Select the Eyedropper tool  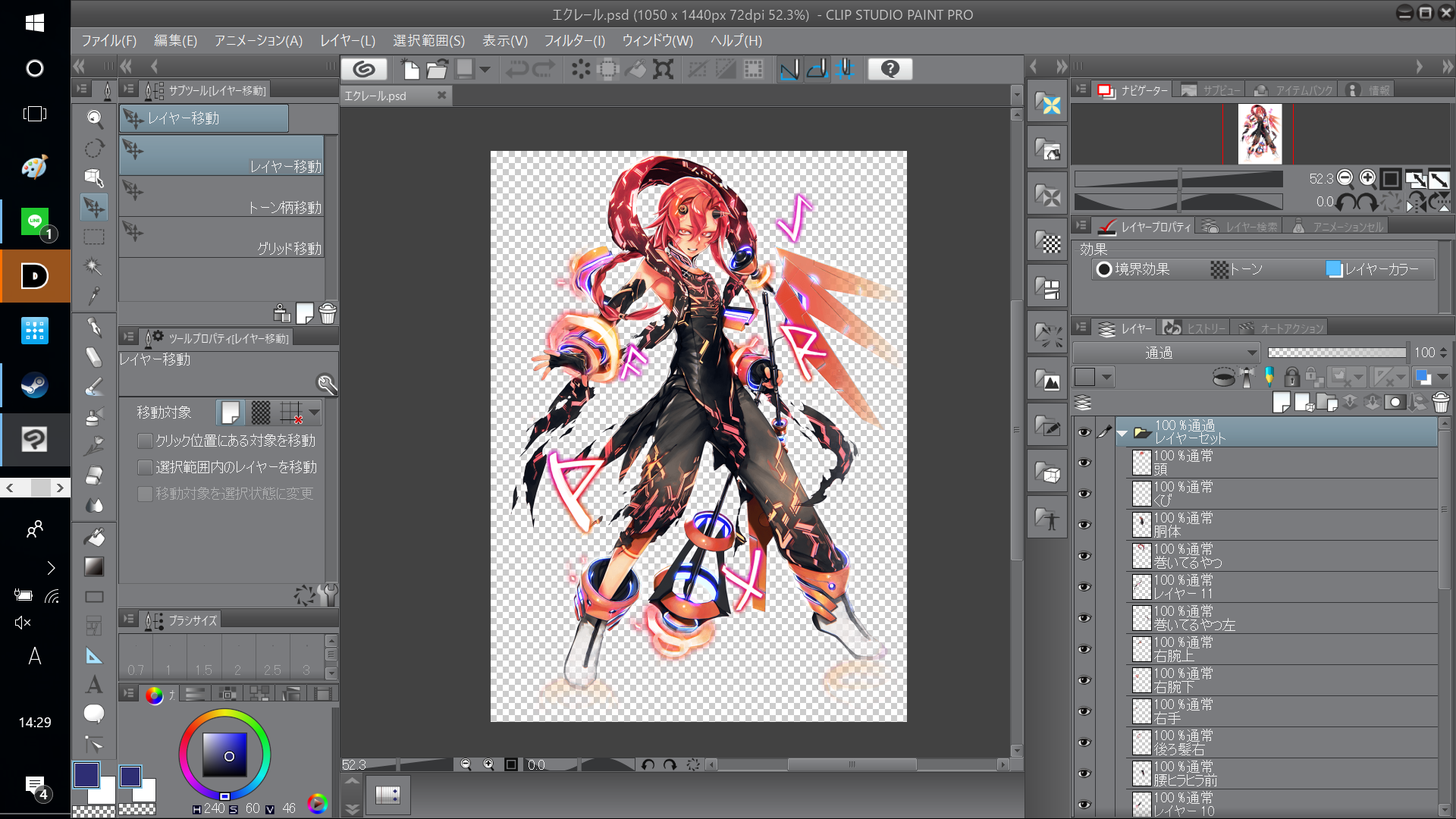94,296
